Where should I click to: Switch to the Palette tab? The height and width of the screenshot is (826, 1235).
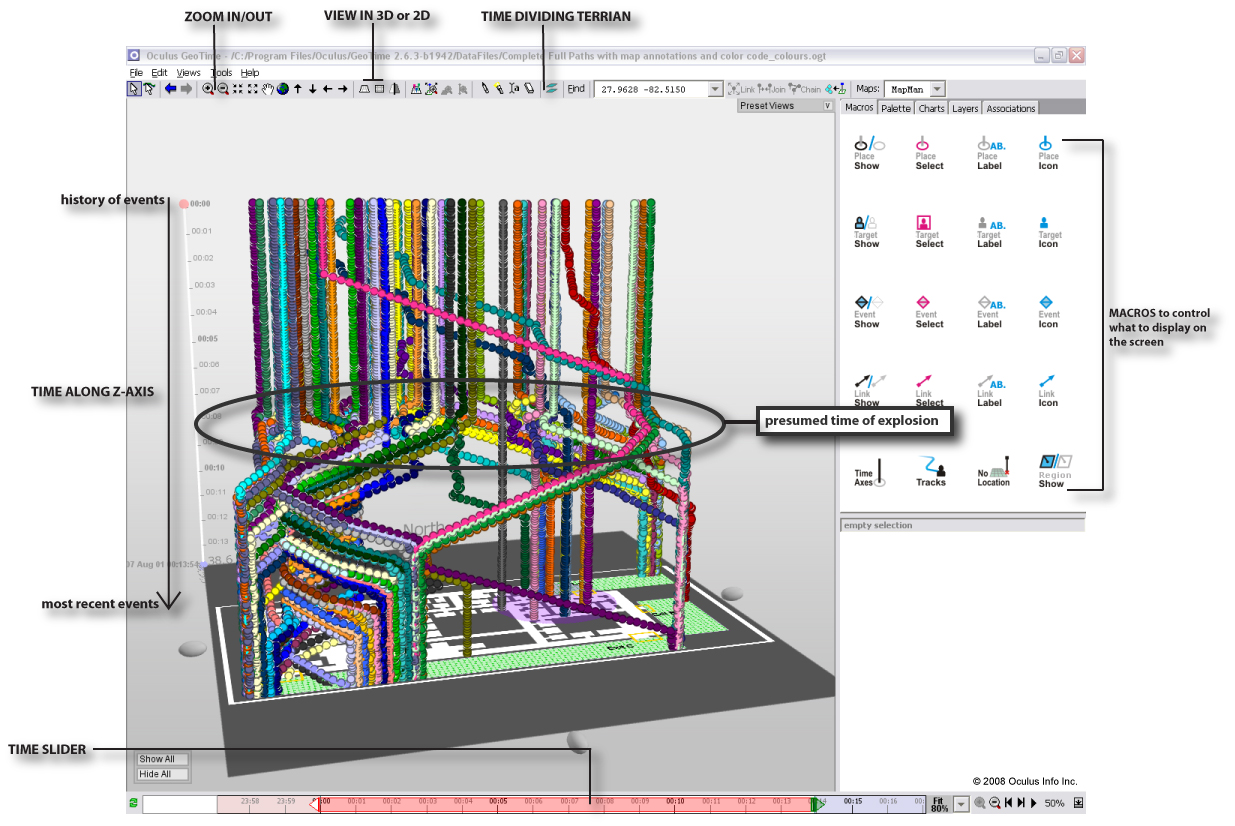click(896, 108)
